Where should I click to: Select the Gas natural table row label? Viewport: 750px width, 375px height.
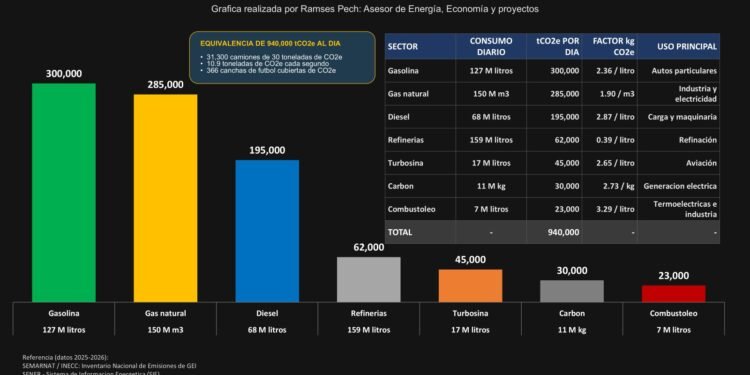[x=408, y=94]
